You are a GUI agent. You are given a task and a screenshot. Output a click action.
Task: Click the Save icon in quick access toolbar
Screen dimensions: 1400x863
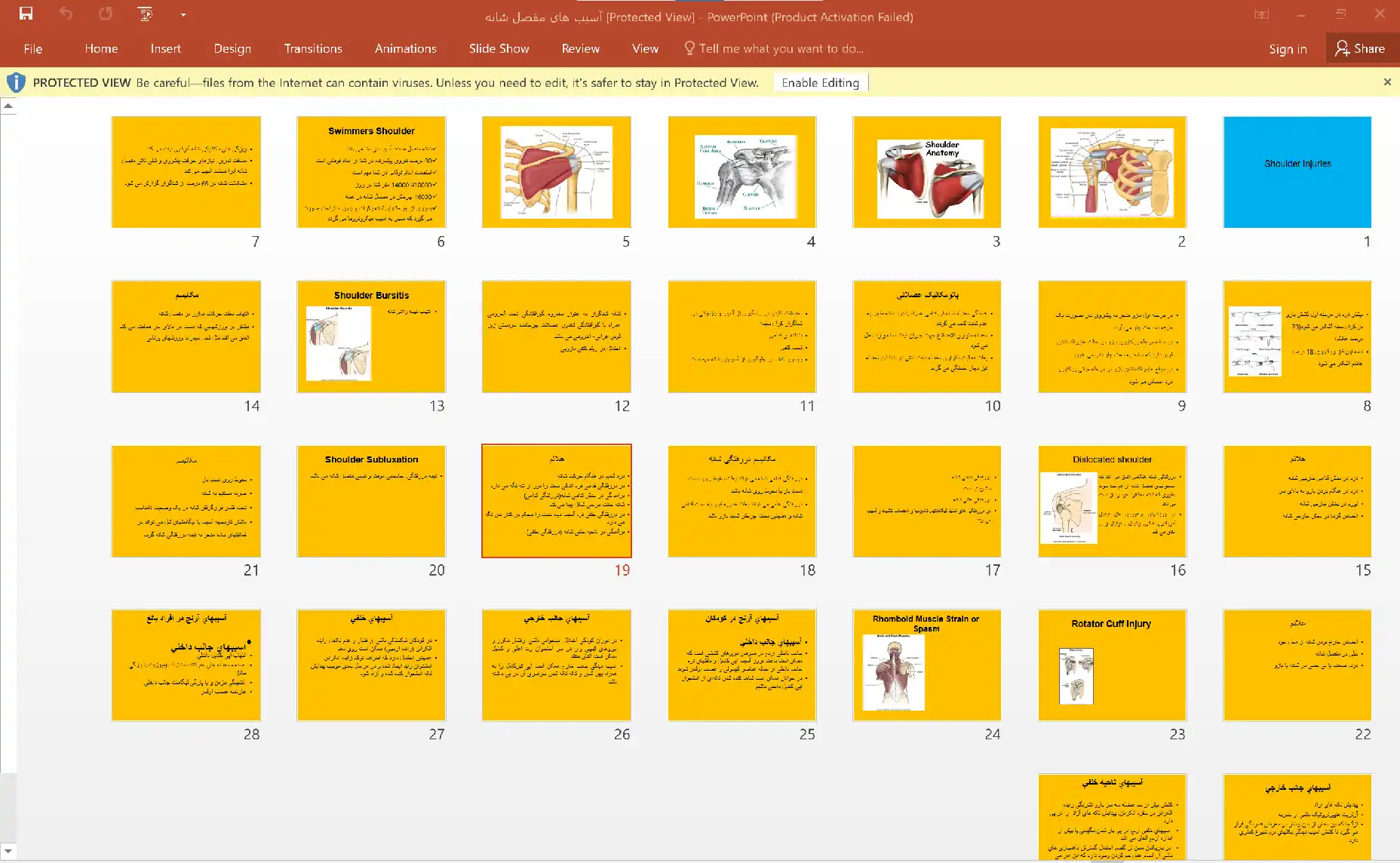coord(26,14)
